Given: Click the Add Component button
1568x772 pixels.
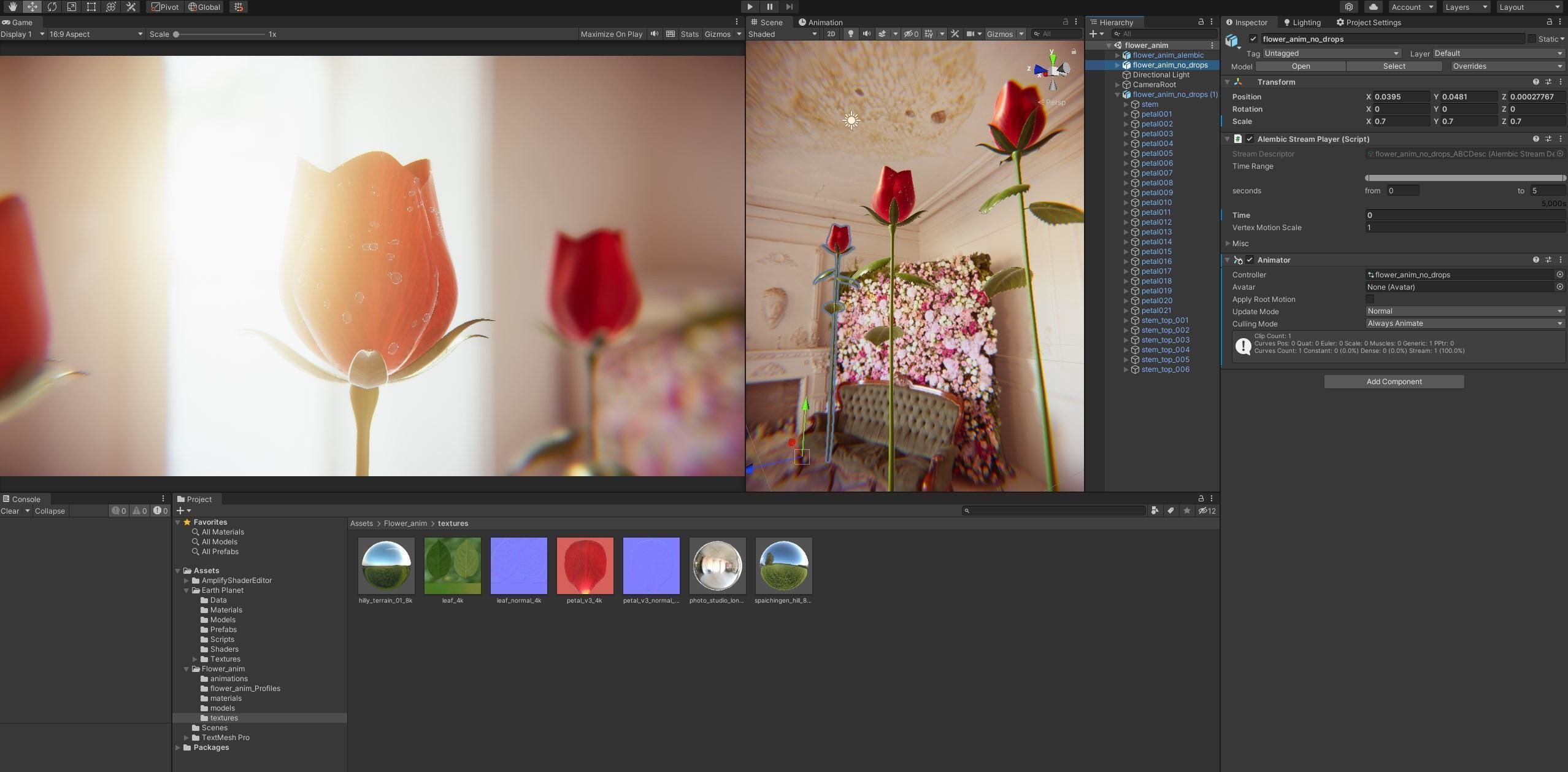Looking at the screenshot, I should click(x=1394, y=382).
